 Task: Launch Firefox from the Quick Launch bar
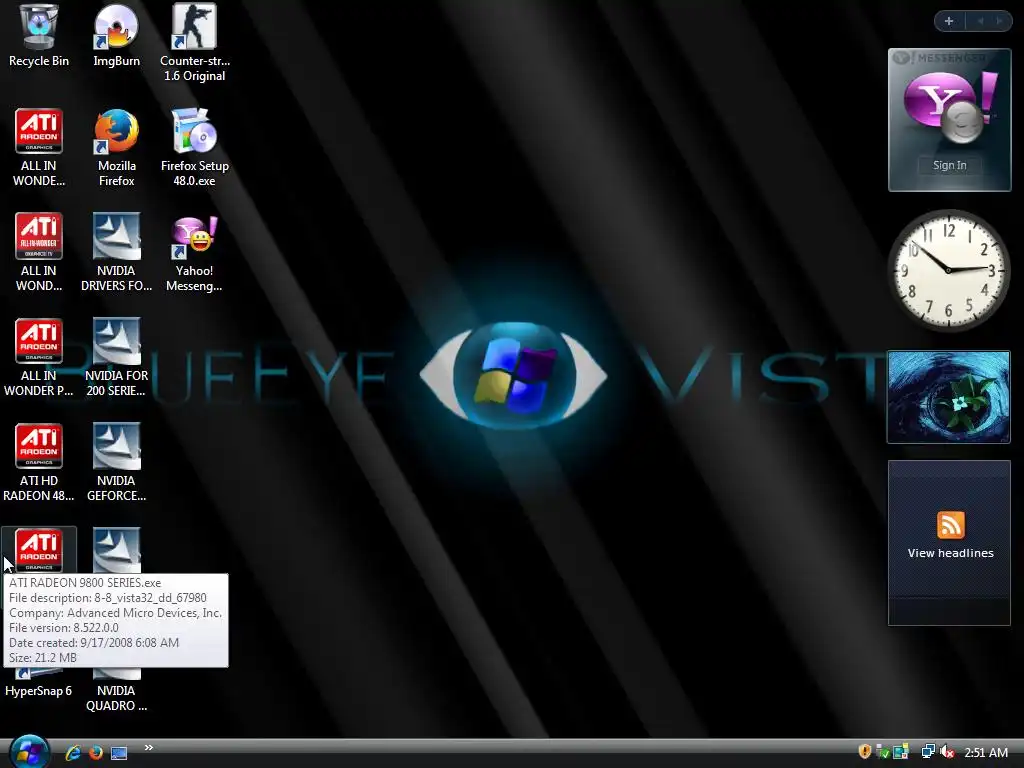(x=96, y=753)
